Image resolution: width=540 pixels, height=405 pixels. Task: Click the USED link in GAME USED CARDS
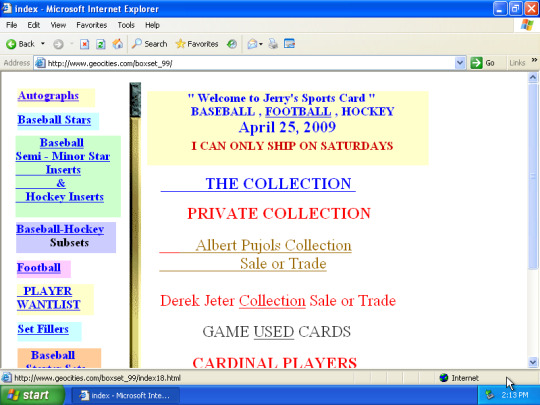point(274,332)
